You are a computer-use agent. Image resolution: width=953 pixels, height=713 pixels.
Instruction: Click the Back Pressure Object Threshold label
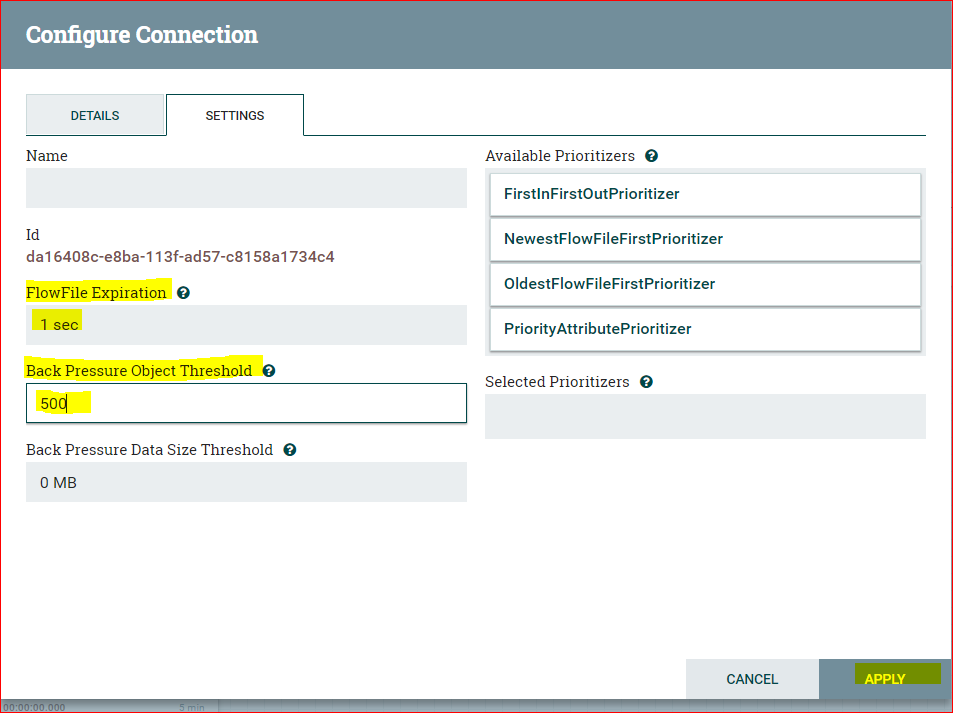pos(139,371)
